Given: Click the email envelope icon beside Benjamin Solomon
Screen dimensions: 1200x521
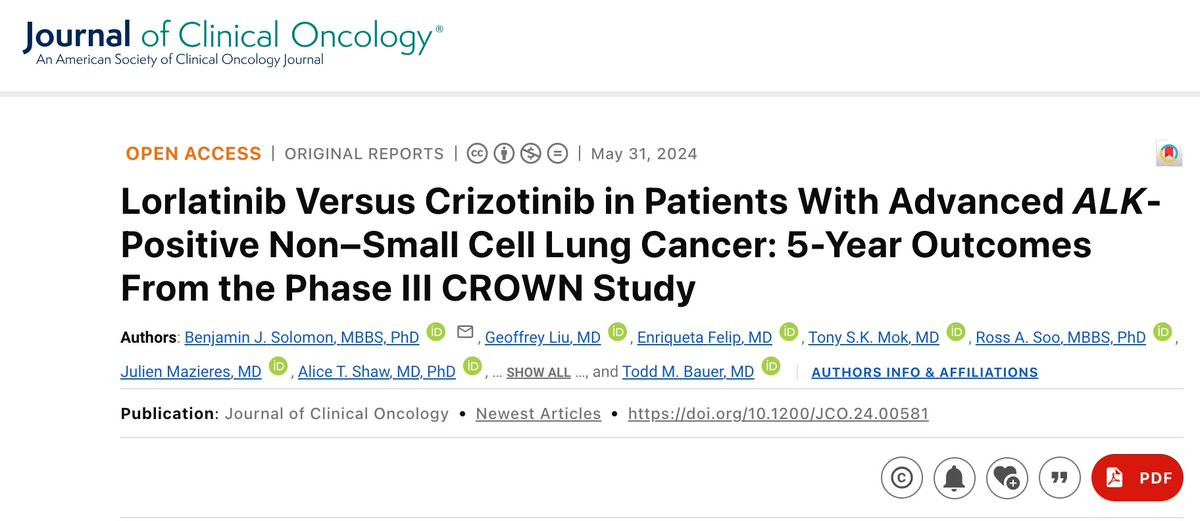Looking at the screenshot, I should [x=465, y=332].
